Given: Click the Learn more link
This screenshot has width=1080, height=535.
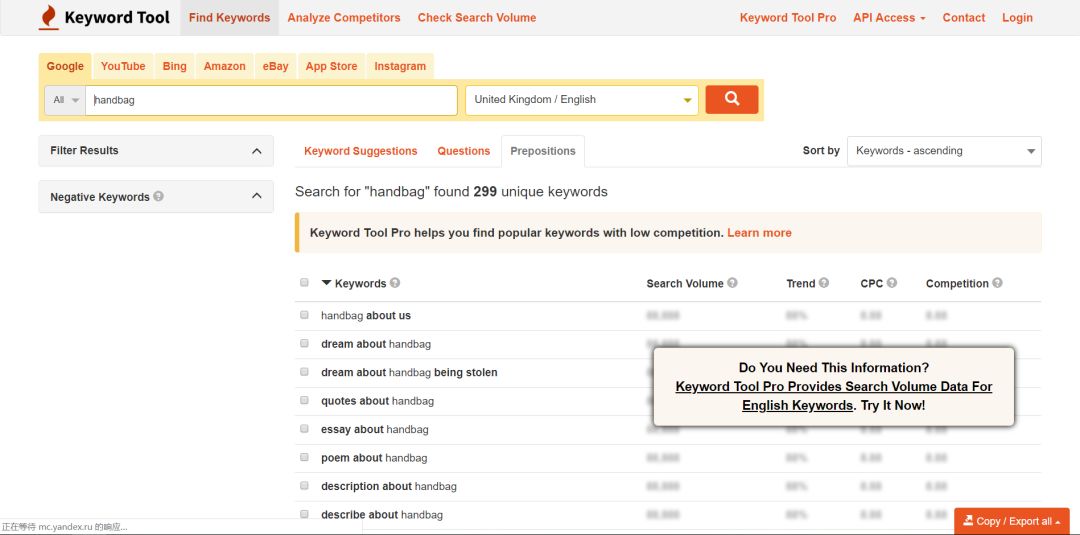Looking at the screenshot, I should pyautogui.click(x=759, y=233).
